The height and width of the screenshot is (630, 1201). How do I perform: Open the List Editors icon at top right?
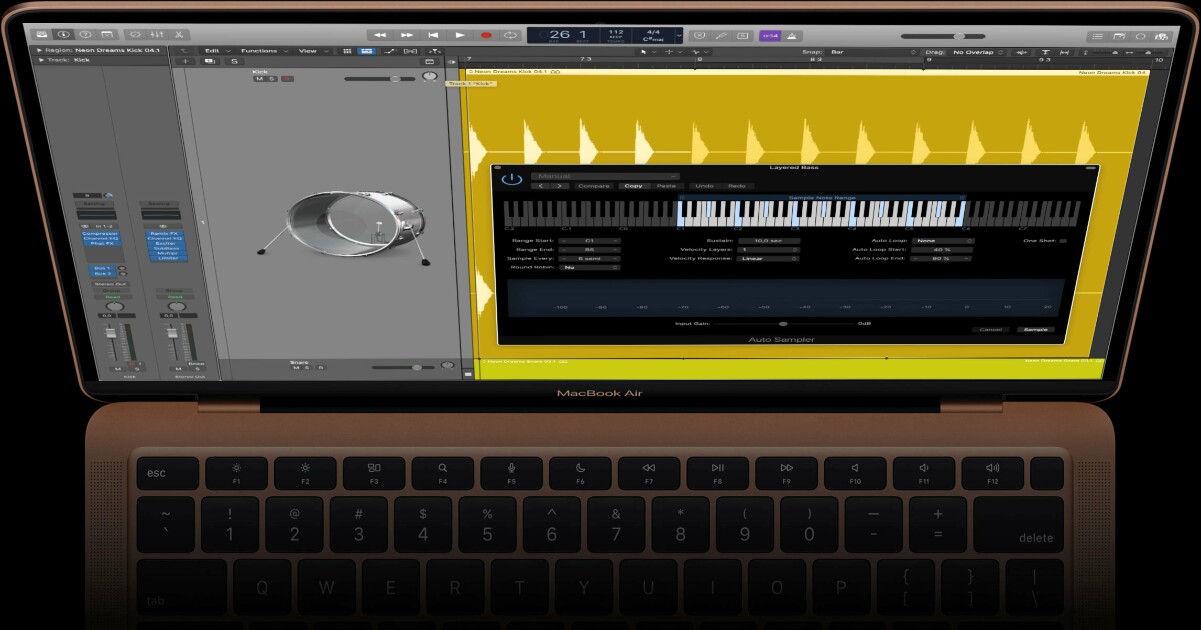click(x=1097, y=36)
